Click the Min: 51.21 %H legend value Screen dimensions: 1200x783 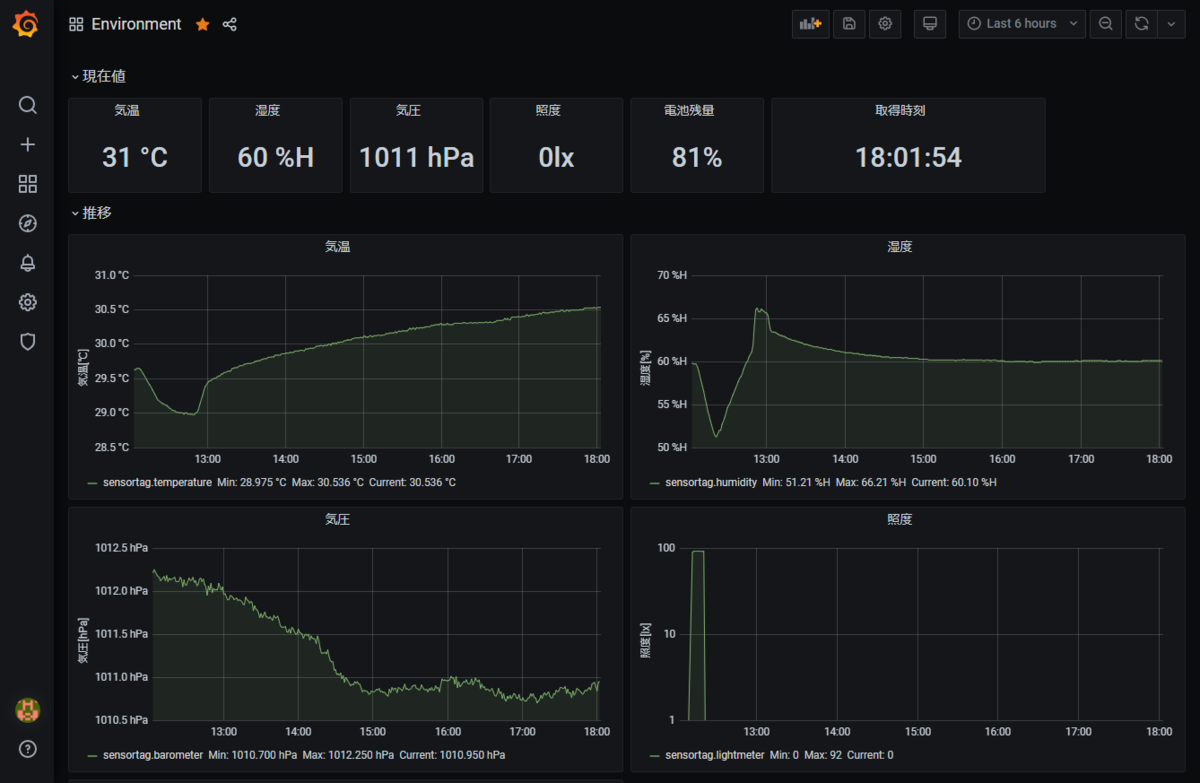coord(796,482)
